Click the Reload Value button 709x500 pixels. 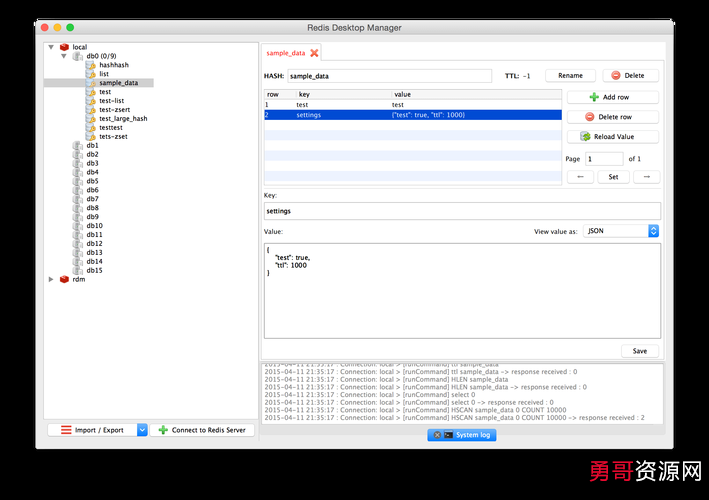612,137
